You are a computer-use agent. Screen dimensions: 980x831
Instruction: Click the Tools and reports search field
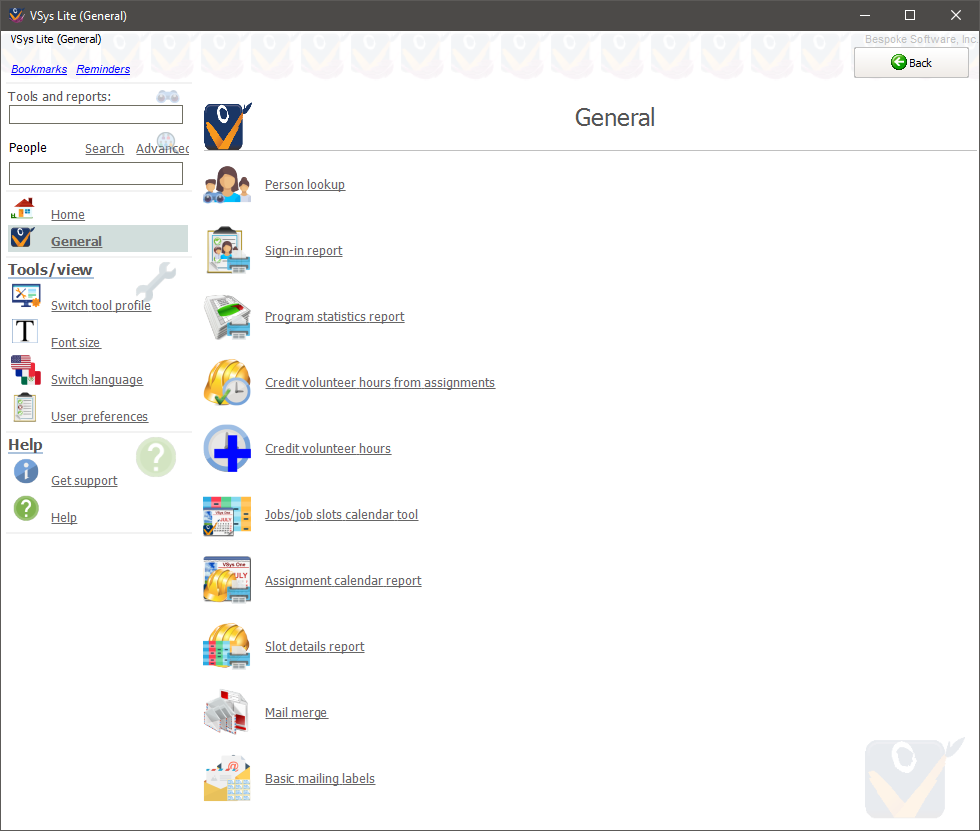click(x=96, y=115)
